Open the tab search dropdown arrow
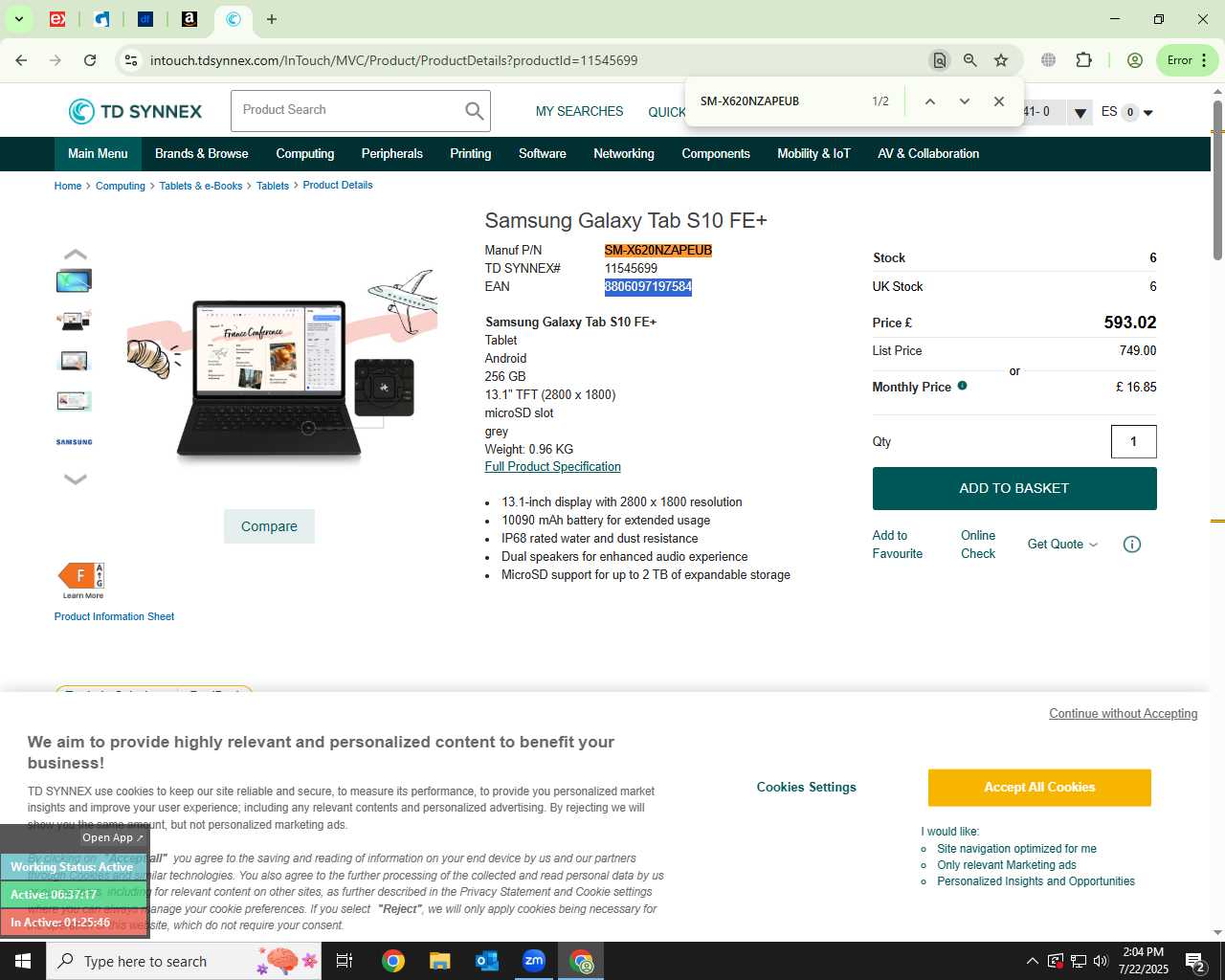This screenshot has height=980, width=1225. (18, 19)
